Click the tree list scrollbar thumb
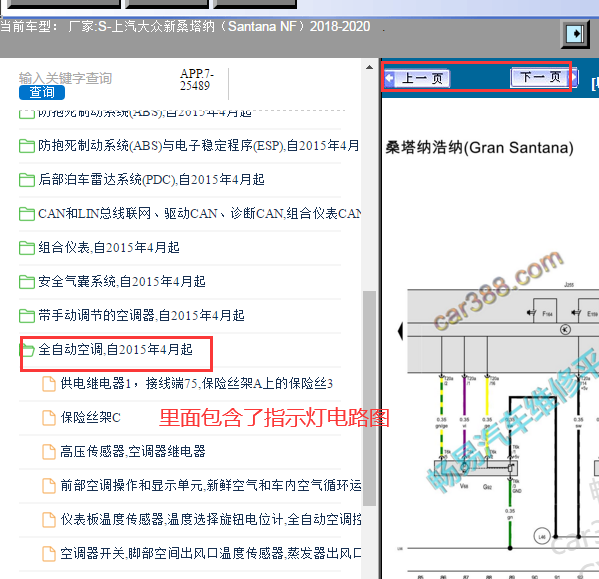599x579 pixels. point(369,398)
